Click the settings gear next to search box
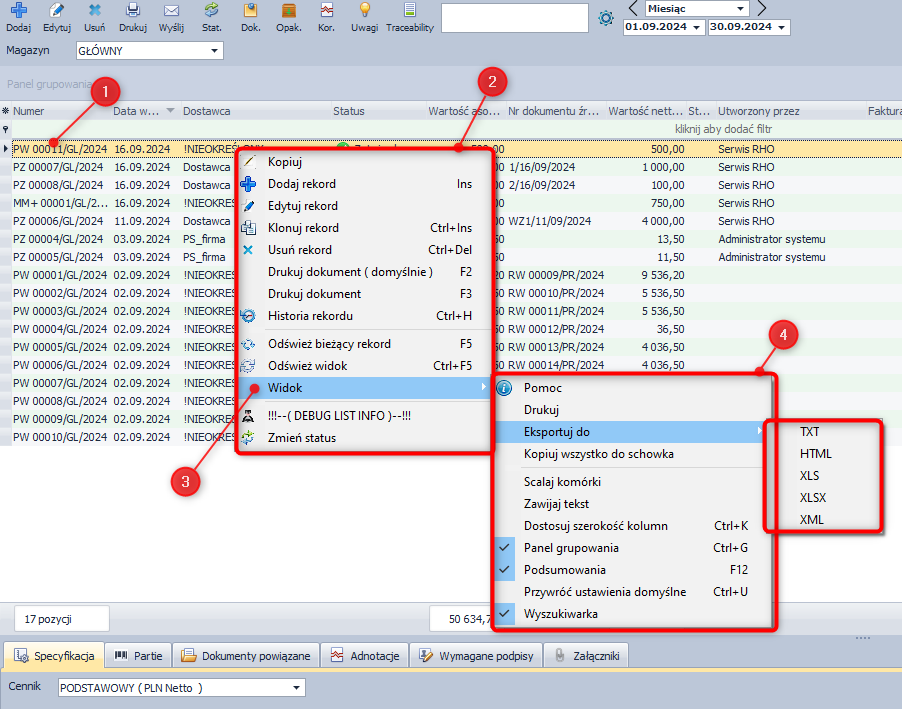 tap(606, 18)
